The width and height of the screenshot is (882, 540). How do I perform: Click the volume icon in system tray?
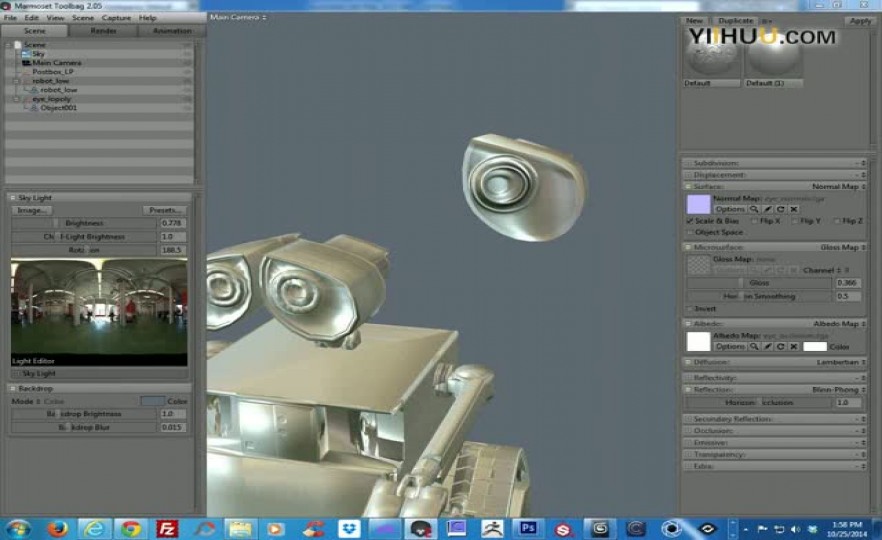pyautogui.click(x=795, y=529)
